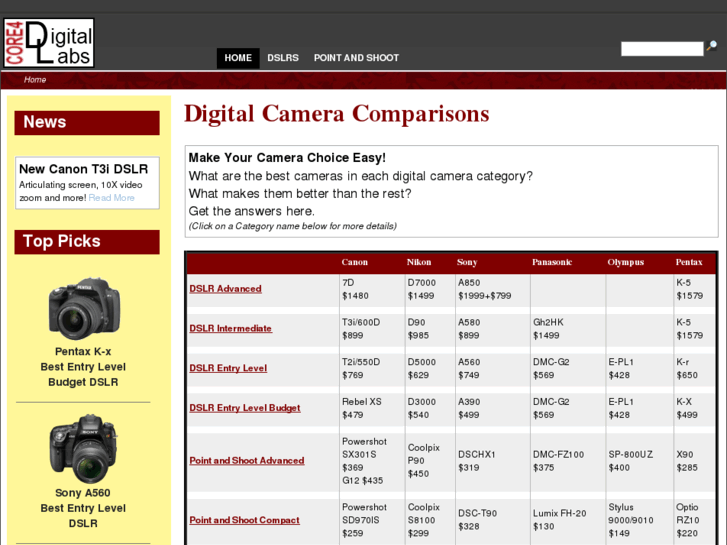Click the Core4 Digital Labs logo
The width and height of the screenshot is (727, 545).
coord(49,43)
